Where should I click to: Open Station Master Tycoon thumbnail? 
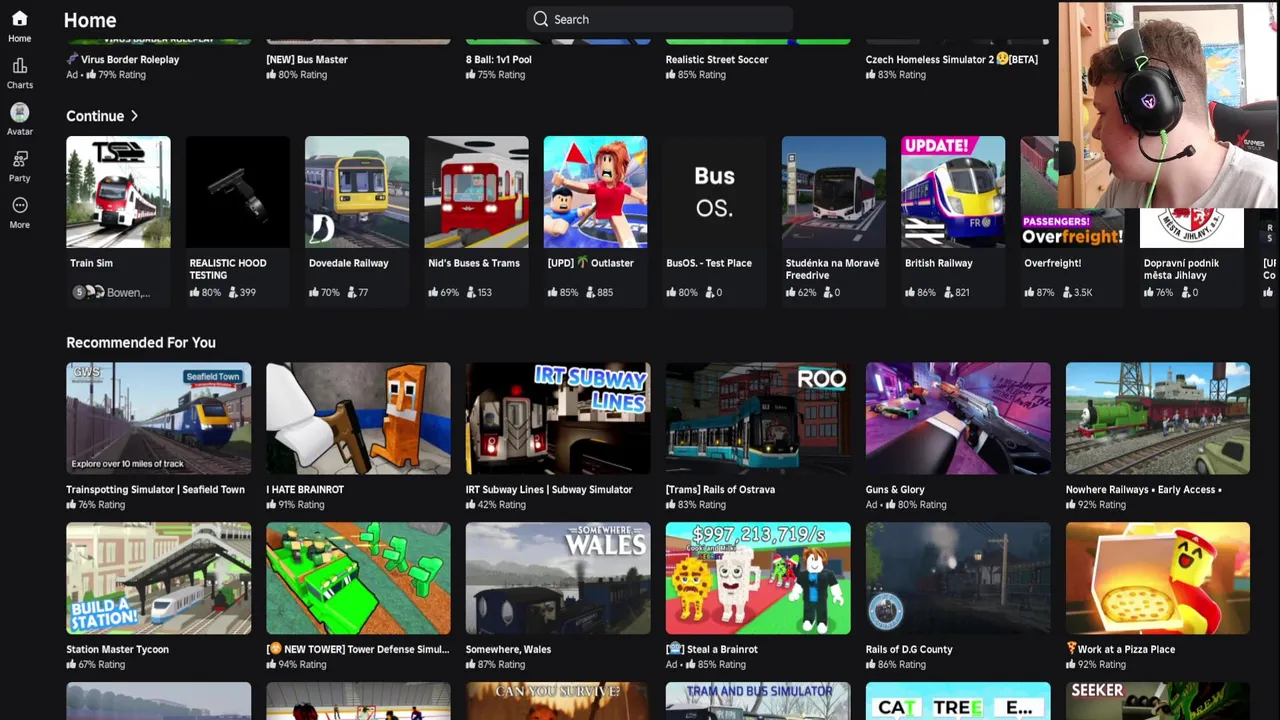159,578
